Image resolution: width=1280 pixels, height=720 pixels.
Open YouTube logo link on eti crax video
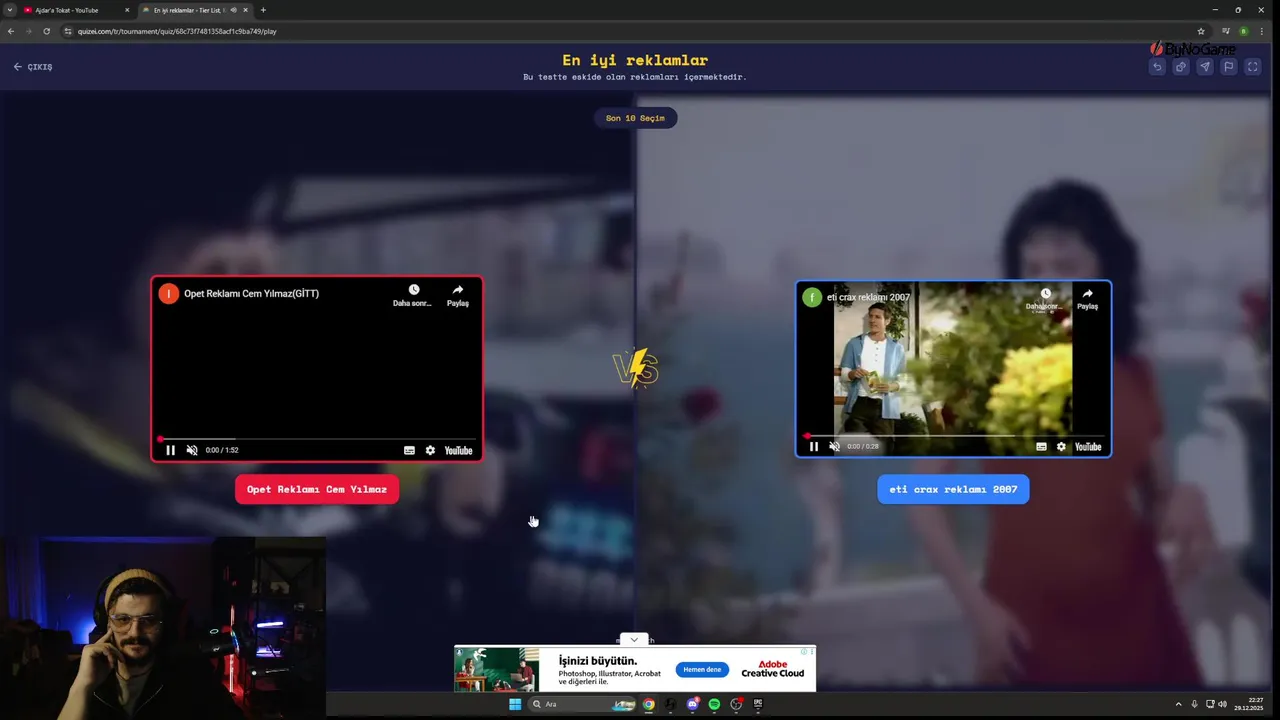click(1088, 447)
